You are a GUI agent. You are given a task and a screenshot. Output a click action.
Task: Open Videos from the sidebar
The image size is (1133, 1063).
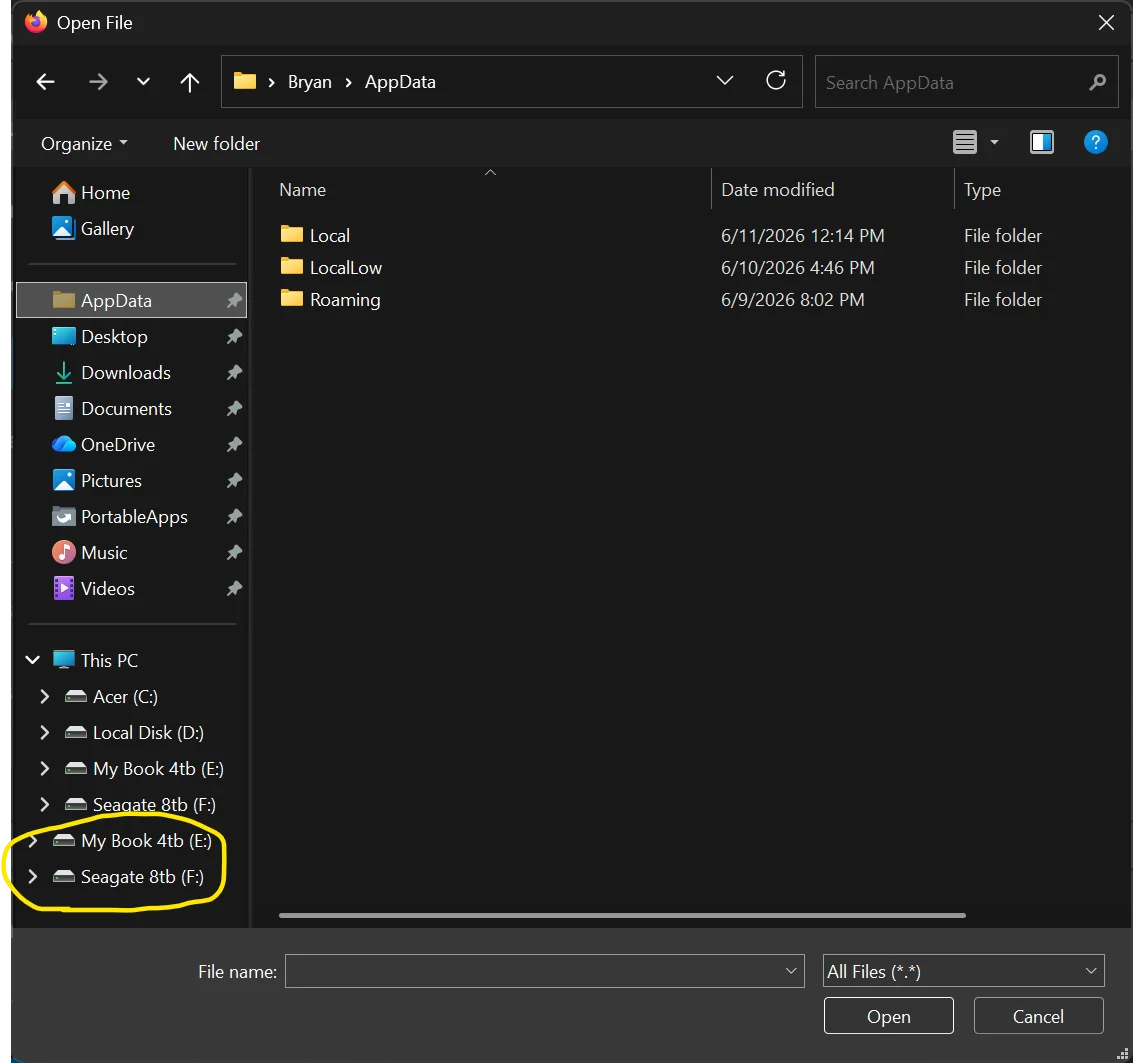[x=93, y=590]
